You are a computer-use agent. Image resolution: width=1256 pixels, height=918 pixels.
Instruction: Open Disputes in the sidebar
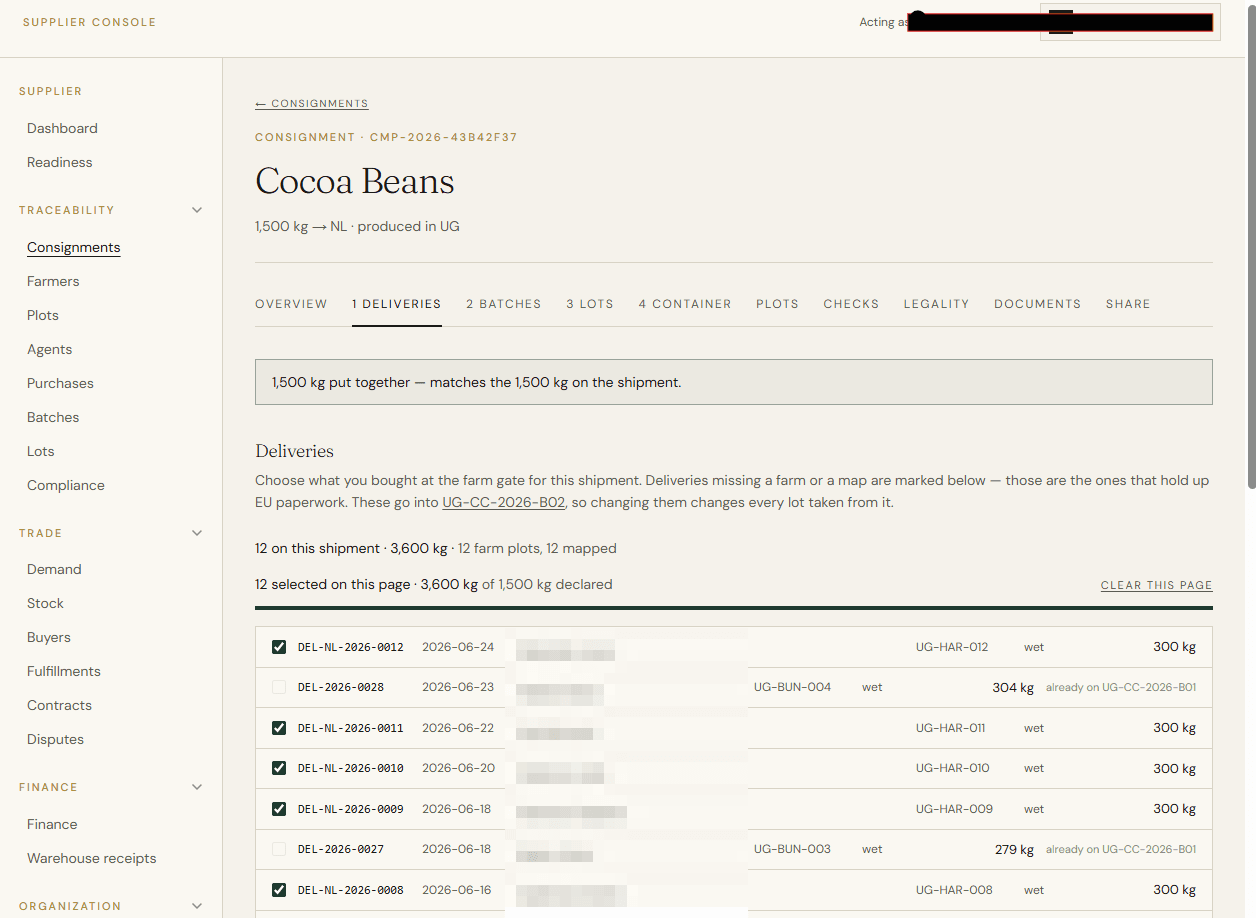(x=55, y=739)
